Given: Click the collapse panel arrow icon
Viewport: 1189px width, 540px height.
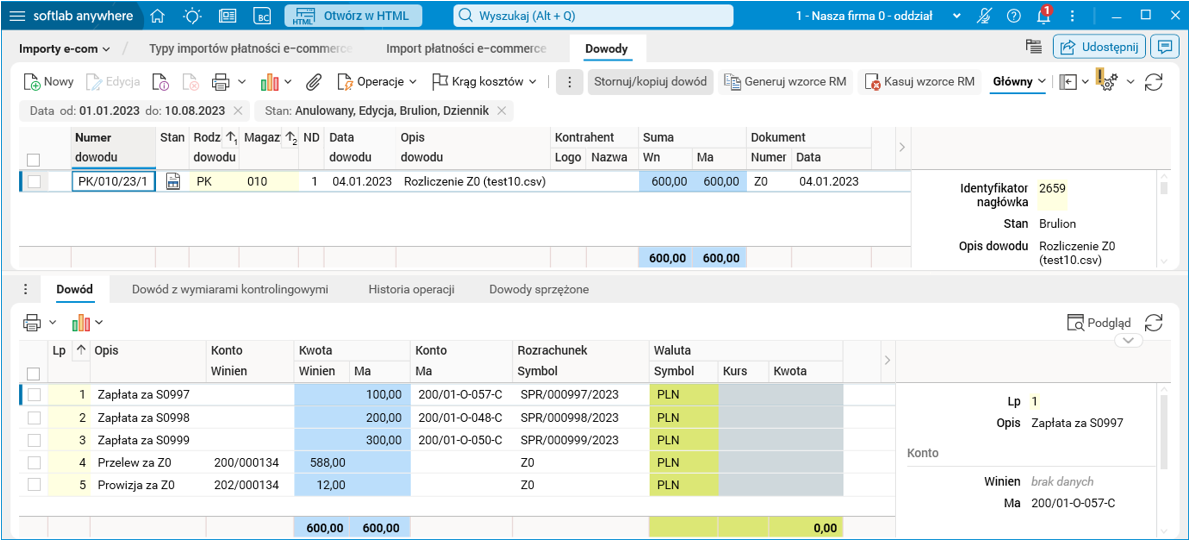Looking at the screenshot, I should point(1068,81).
